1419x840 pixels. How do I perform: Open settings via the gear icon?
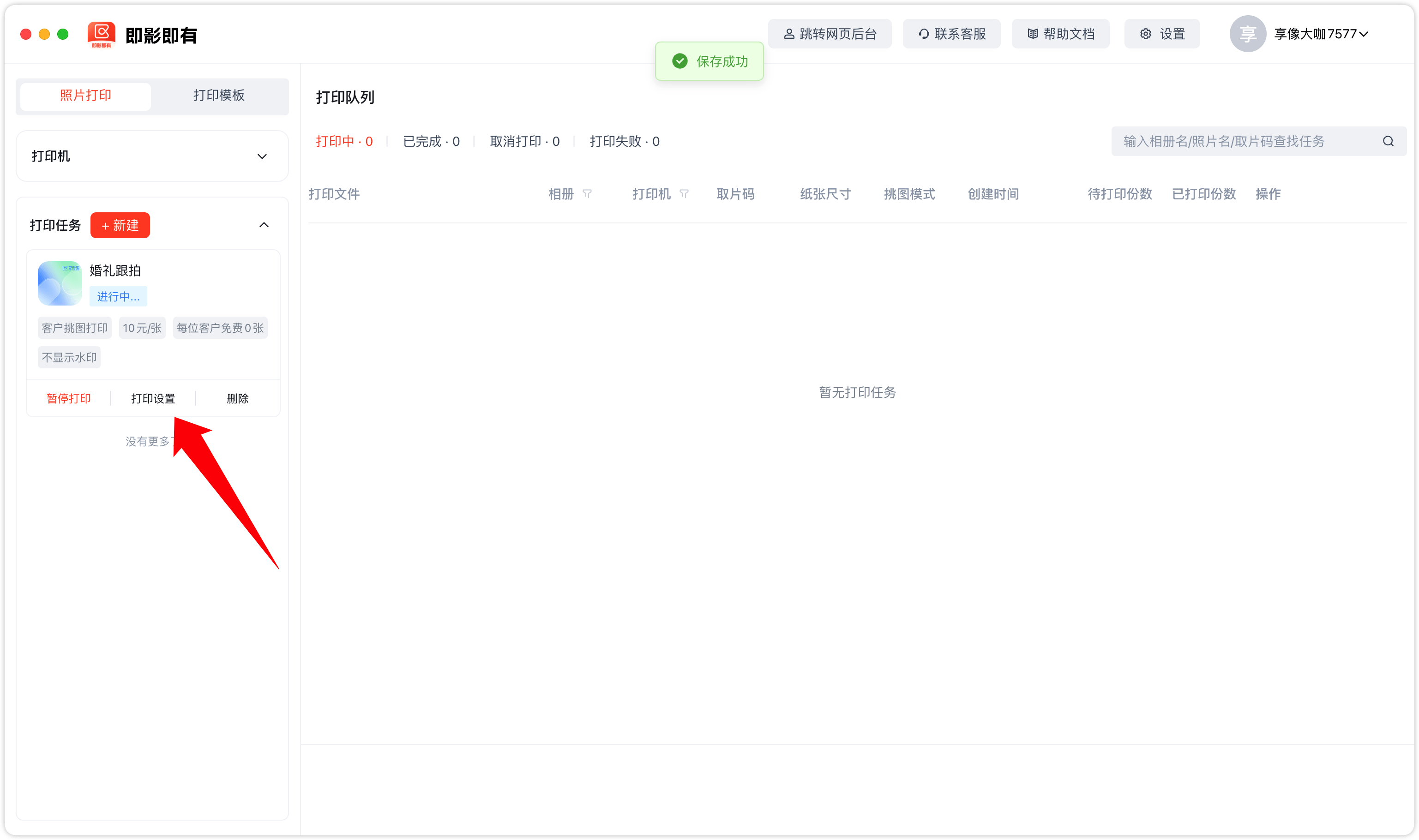point(1146,33)
